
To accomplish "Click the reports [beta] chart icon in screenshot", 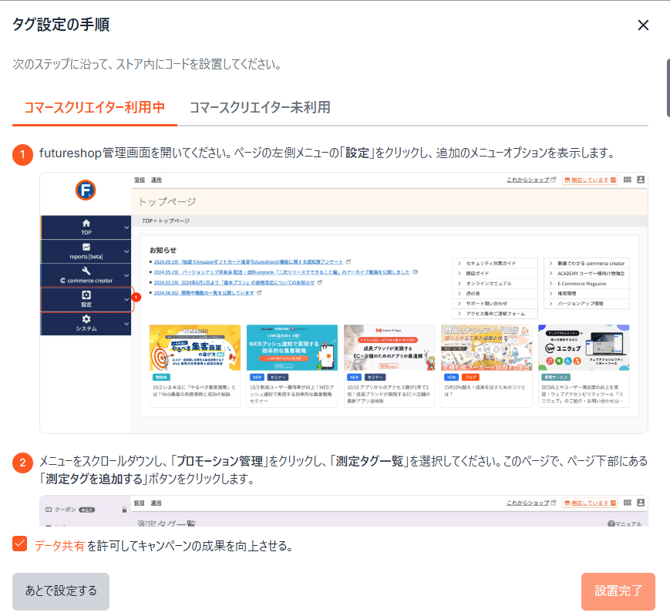I will click(86, 247).
